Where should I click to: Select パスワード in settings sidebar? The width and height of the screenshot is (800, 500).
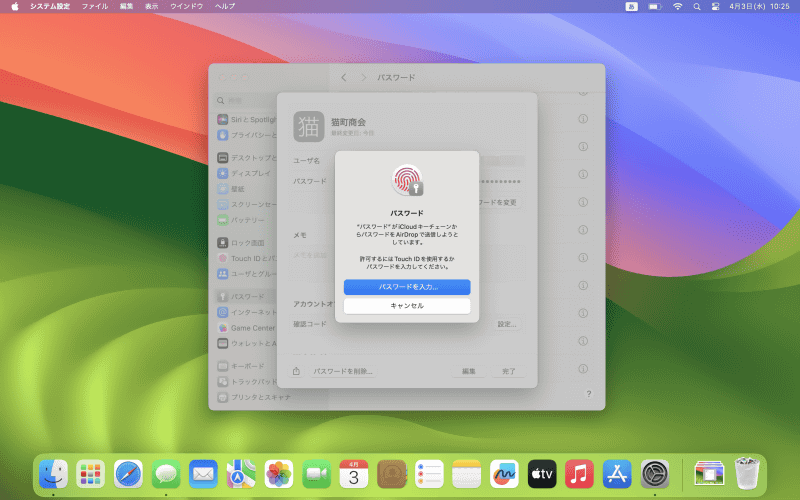pyautogui.click(x=246, y=296)
